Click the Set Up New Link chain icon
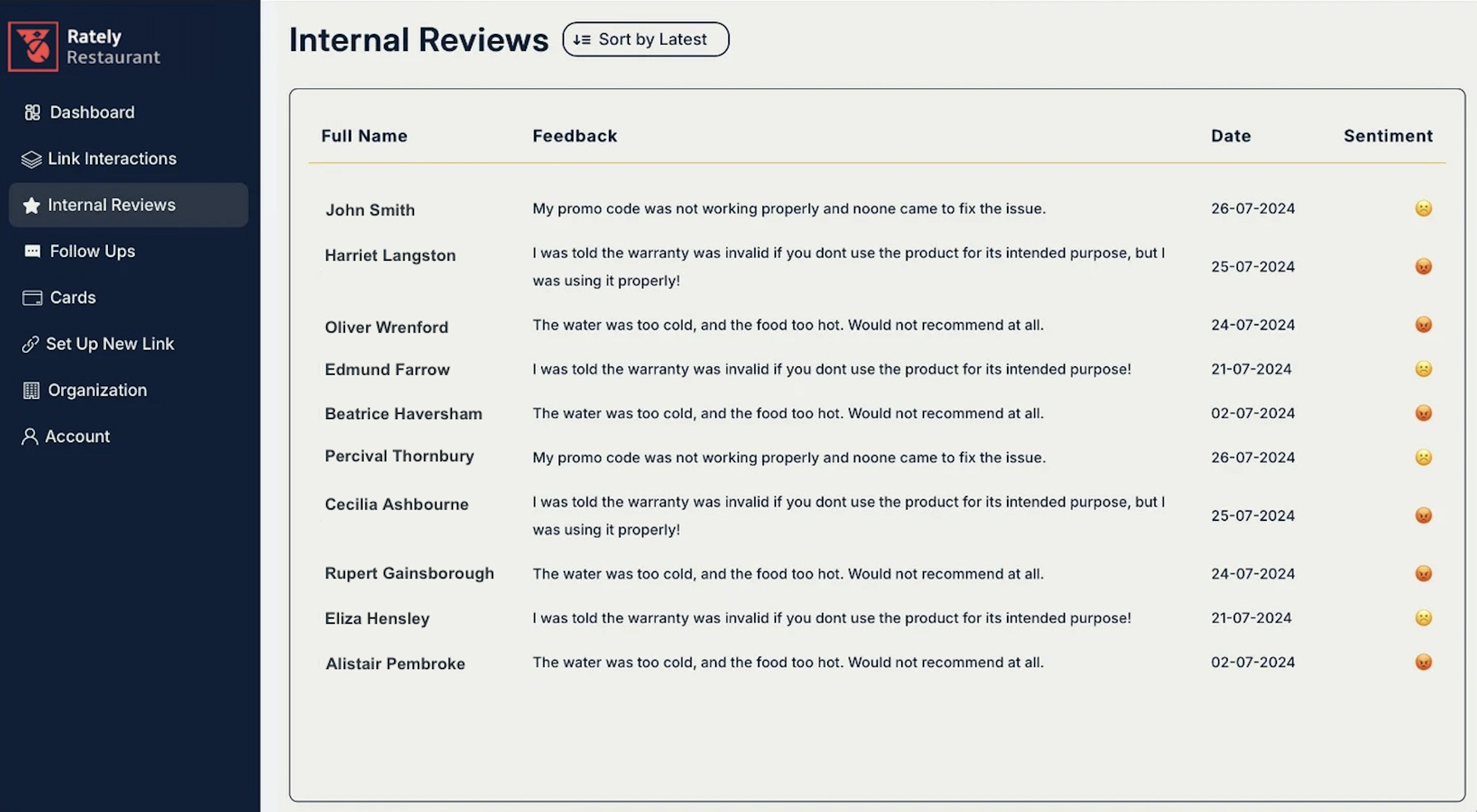The width and height of the screenshot is (1477, 812). click(30, 344)
